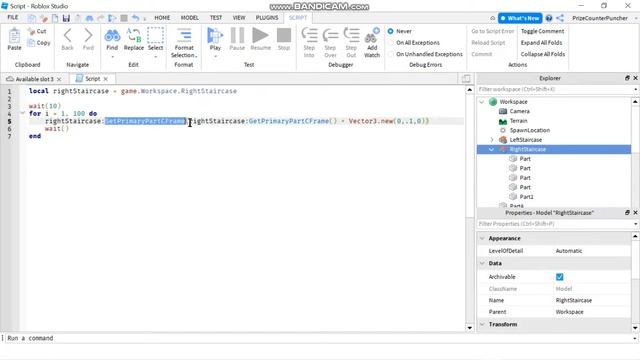
Task: Switch to the MODEL ribbon tab
Action: pos(189,18)
